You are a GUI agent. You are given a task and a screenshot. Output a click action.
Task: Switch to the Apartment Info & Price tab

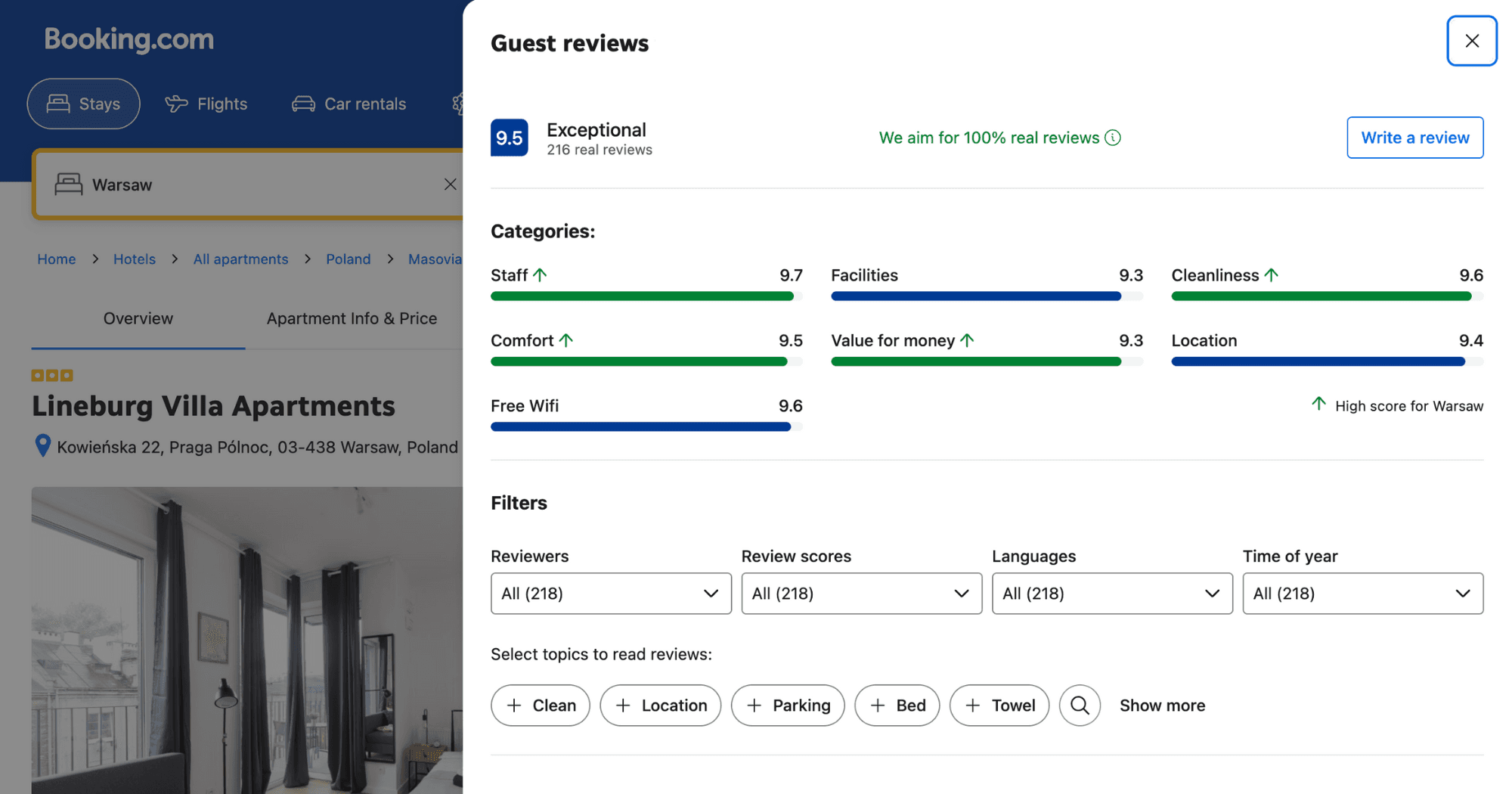coord(352,318)
